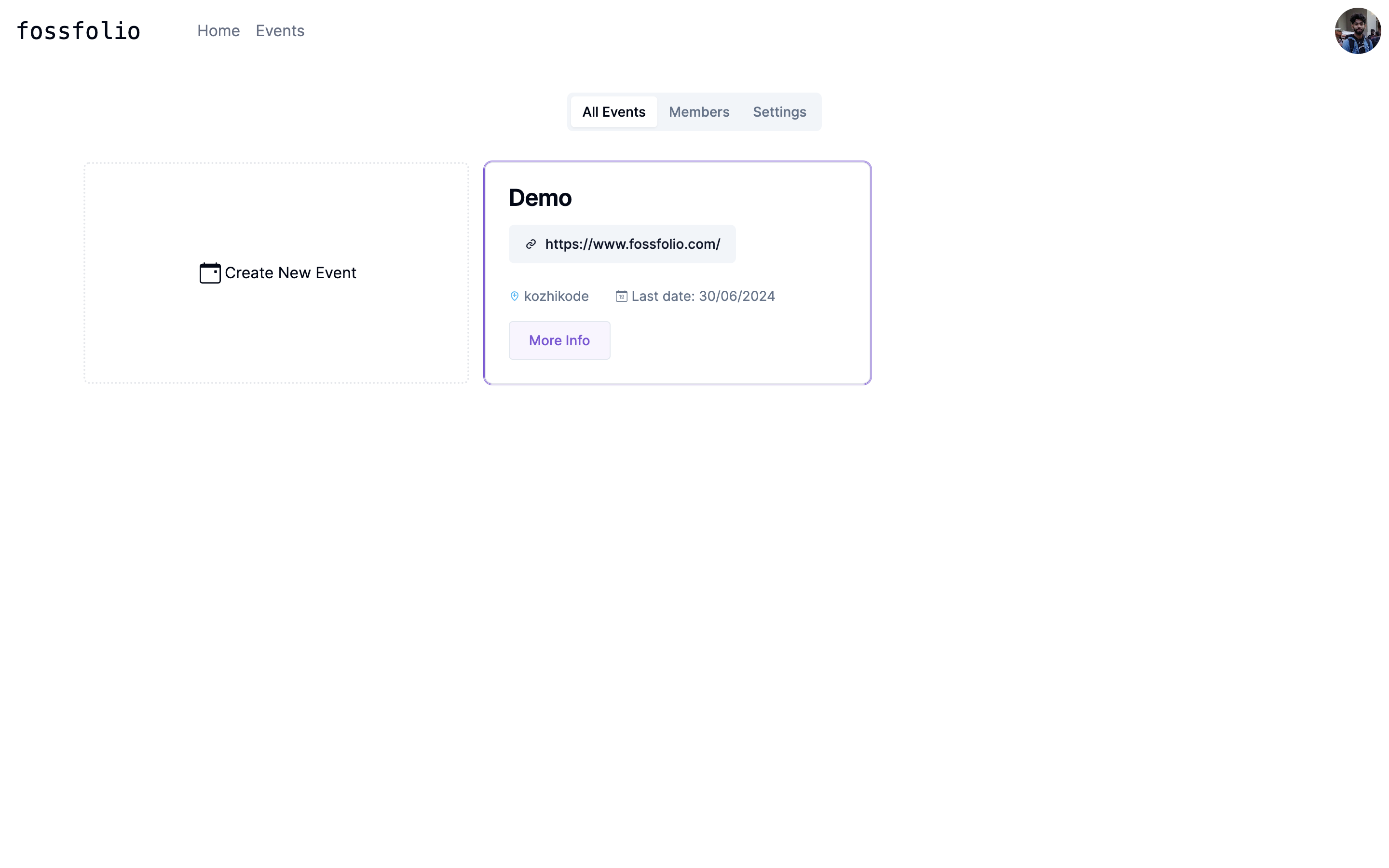1389x868 pixels.
Task: Go to the Home nav link
Action: [218, 31]
